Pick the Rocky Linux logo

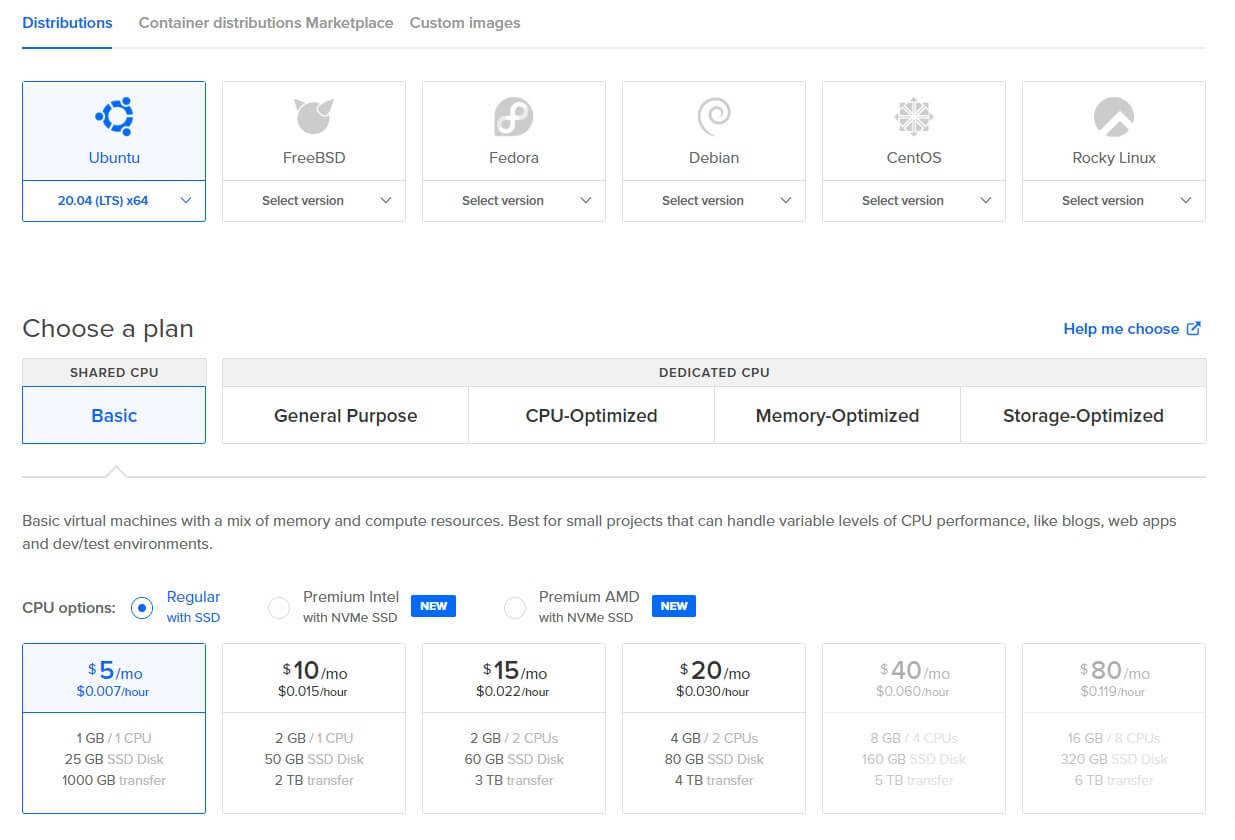[x=1114, y=117]
